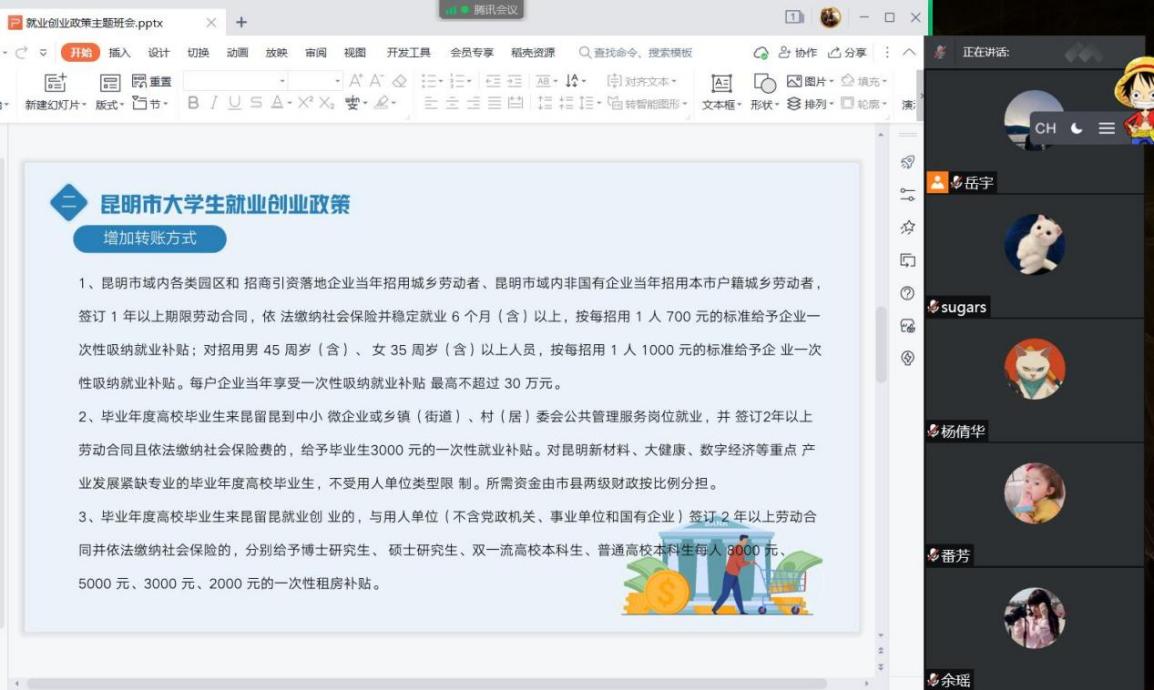Viewport: 1154px width, 690px height.
Task: Click the vertical scrollbar of the slide editor
Action: pos(881,345)
